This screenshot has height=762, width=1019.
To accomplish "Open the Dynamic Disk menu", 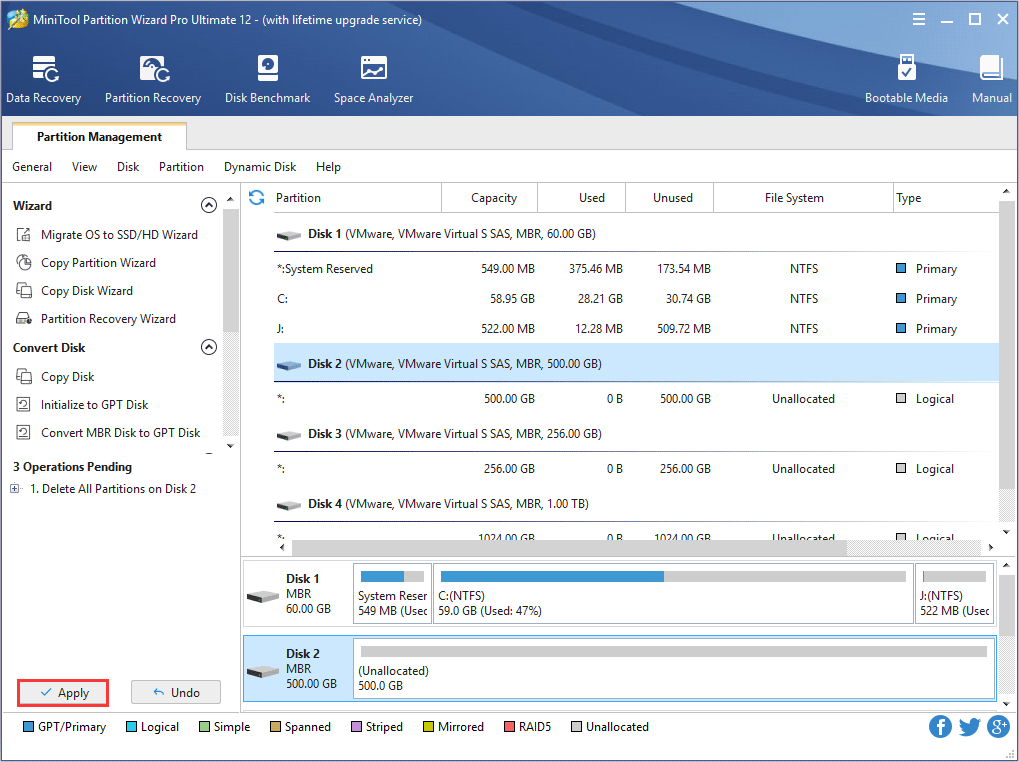I will pos(259,167).
